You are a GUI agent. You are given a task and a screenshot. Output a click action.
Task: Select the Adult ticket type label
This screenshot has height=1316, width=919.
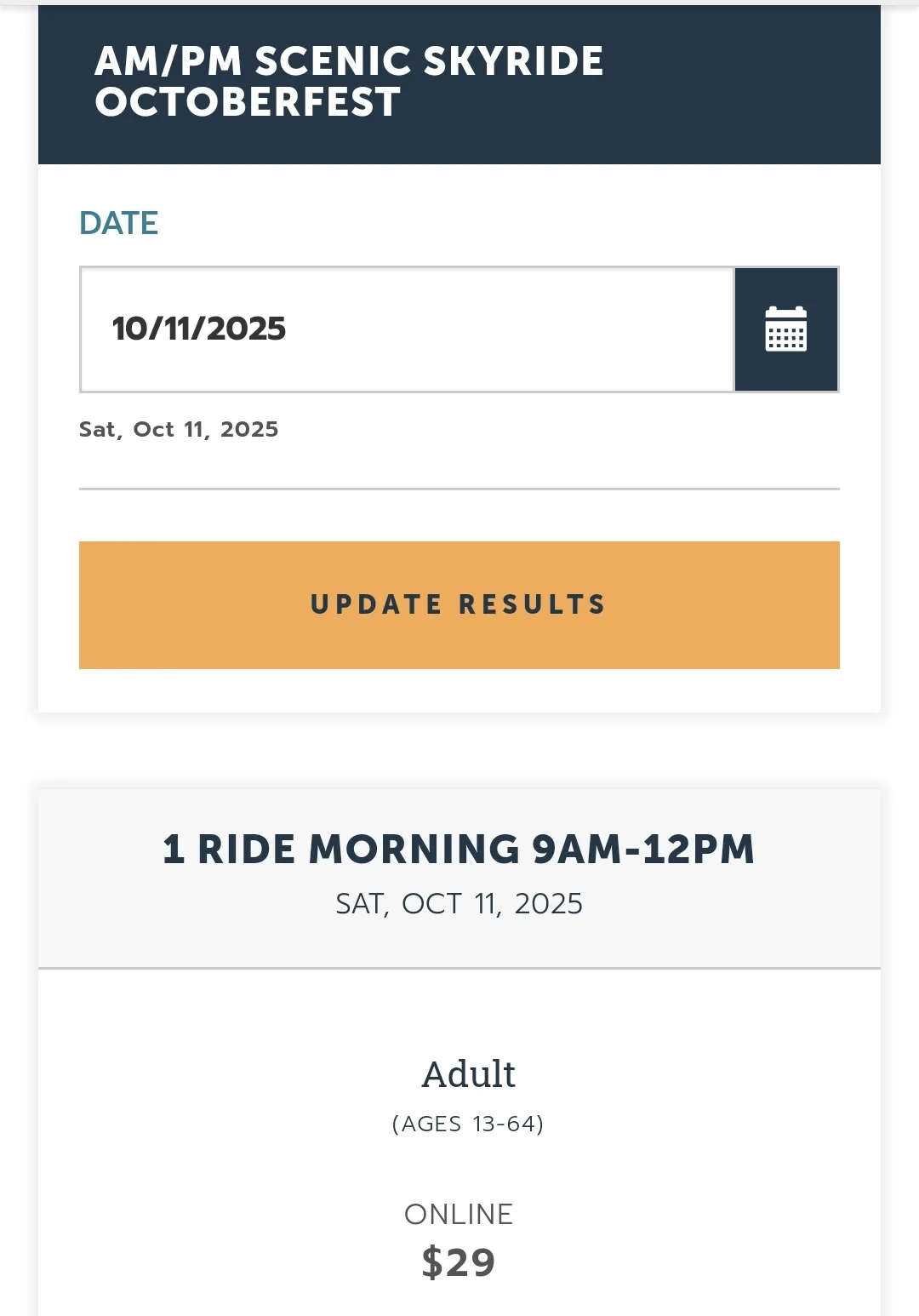point(468,1074)
